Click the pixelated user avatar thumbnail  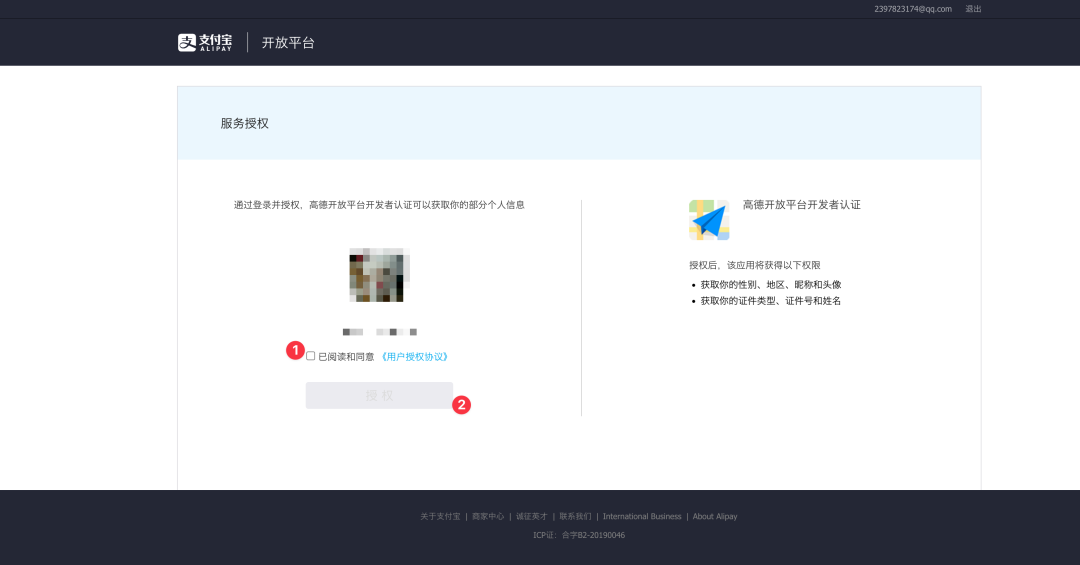380,275
